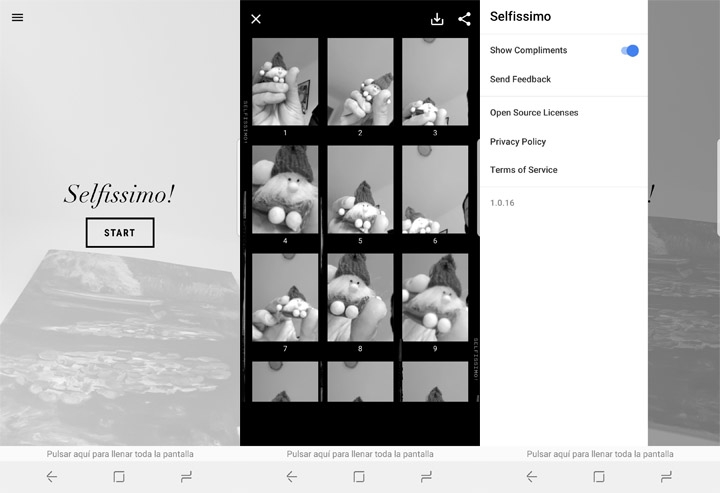
Task: Tap home button under the contact sheet
Action: click(x=359, y=477)
